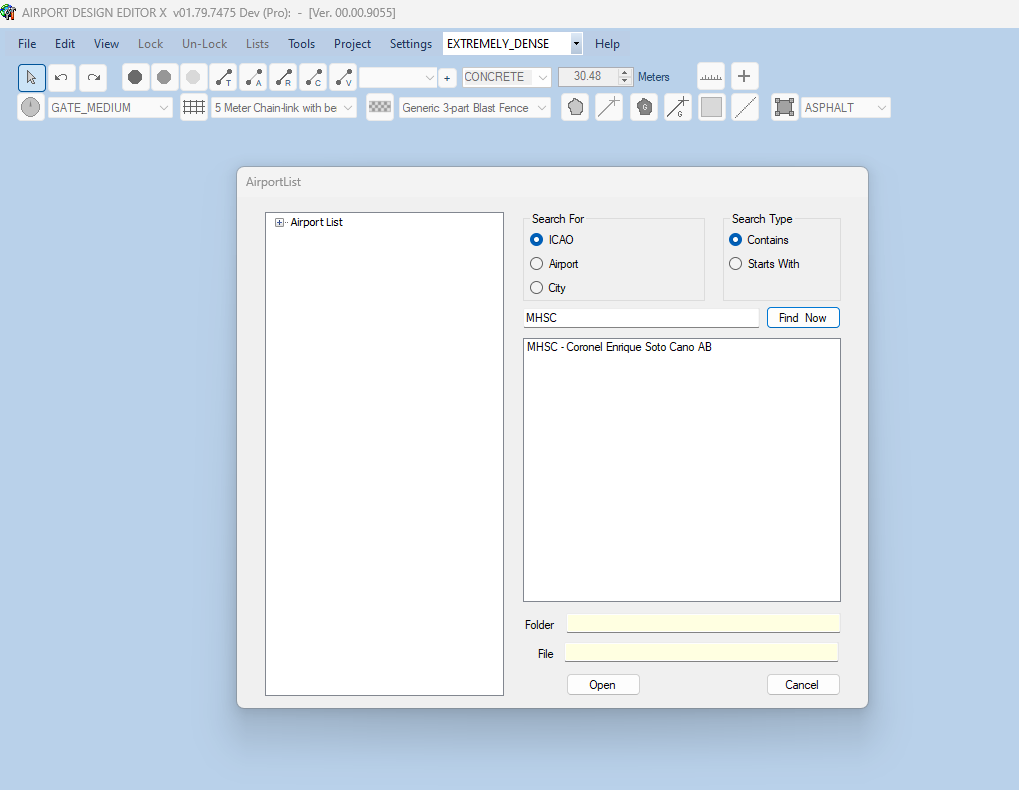Expand the Airport List tree node
Screen dimensions: 1019x790
click(x=280, y=223)
